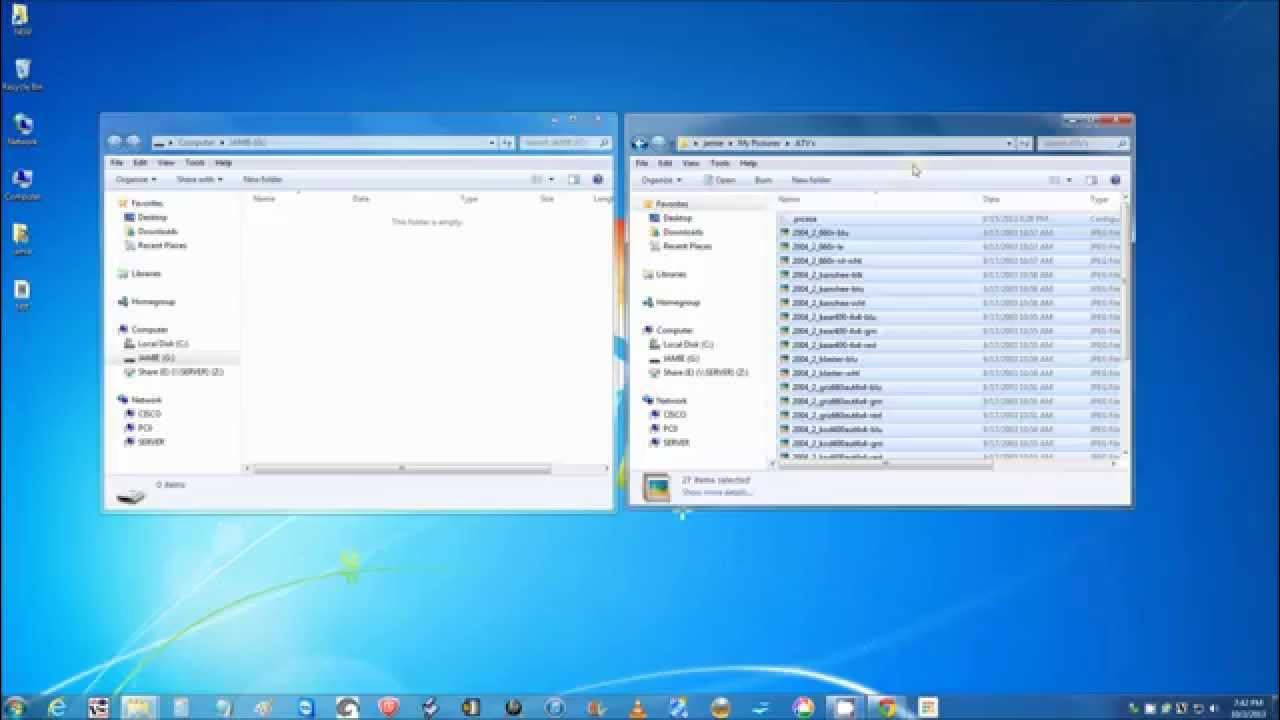1280x720 pixels.
Task: Click the search box in ATV's window
Action: point(1083,144)
